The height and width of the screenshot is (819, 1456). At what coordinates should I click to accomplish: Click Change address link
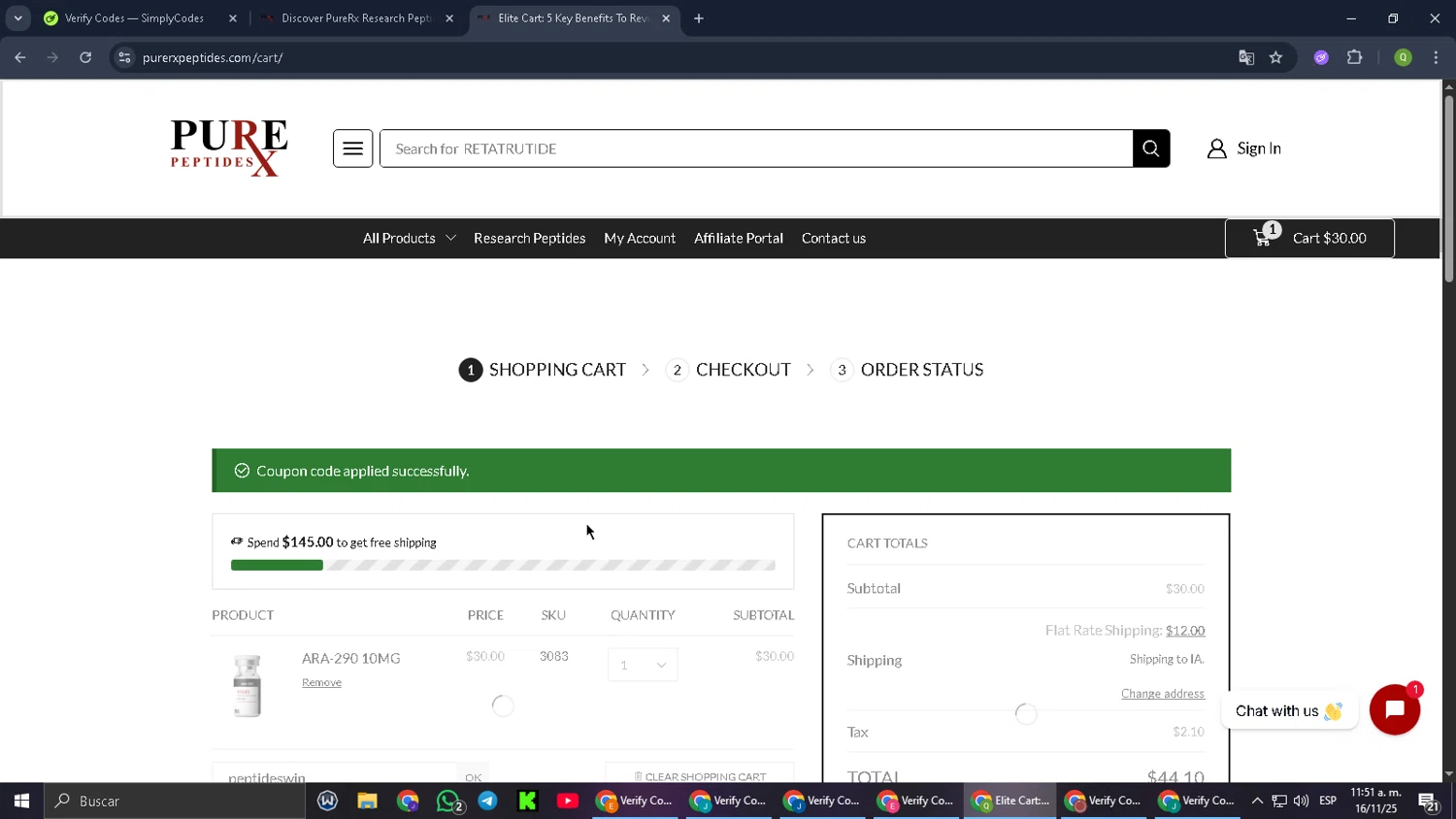tap(1163, 694)
